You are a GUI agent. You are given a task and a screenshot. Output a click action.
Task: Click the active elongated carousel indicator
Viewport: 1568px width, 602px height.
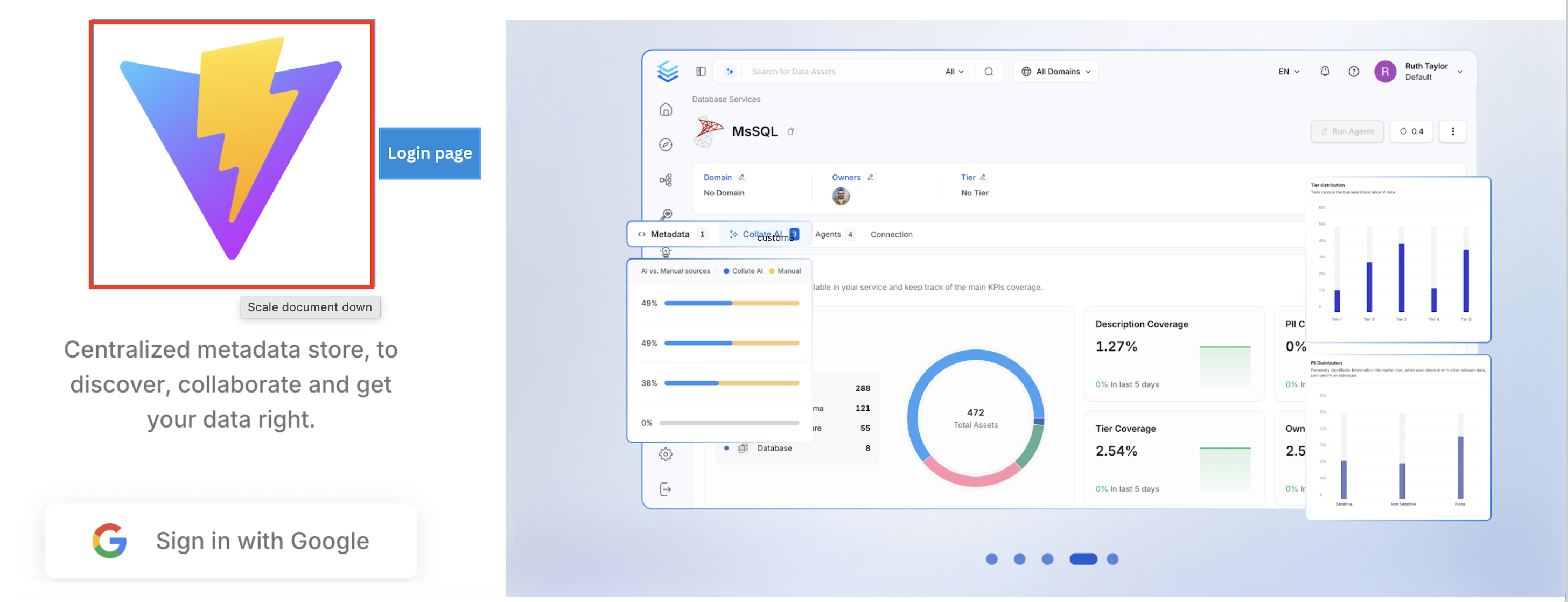[x=1083, y=559]
